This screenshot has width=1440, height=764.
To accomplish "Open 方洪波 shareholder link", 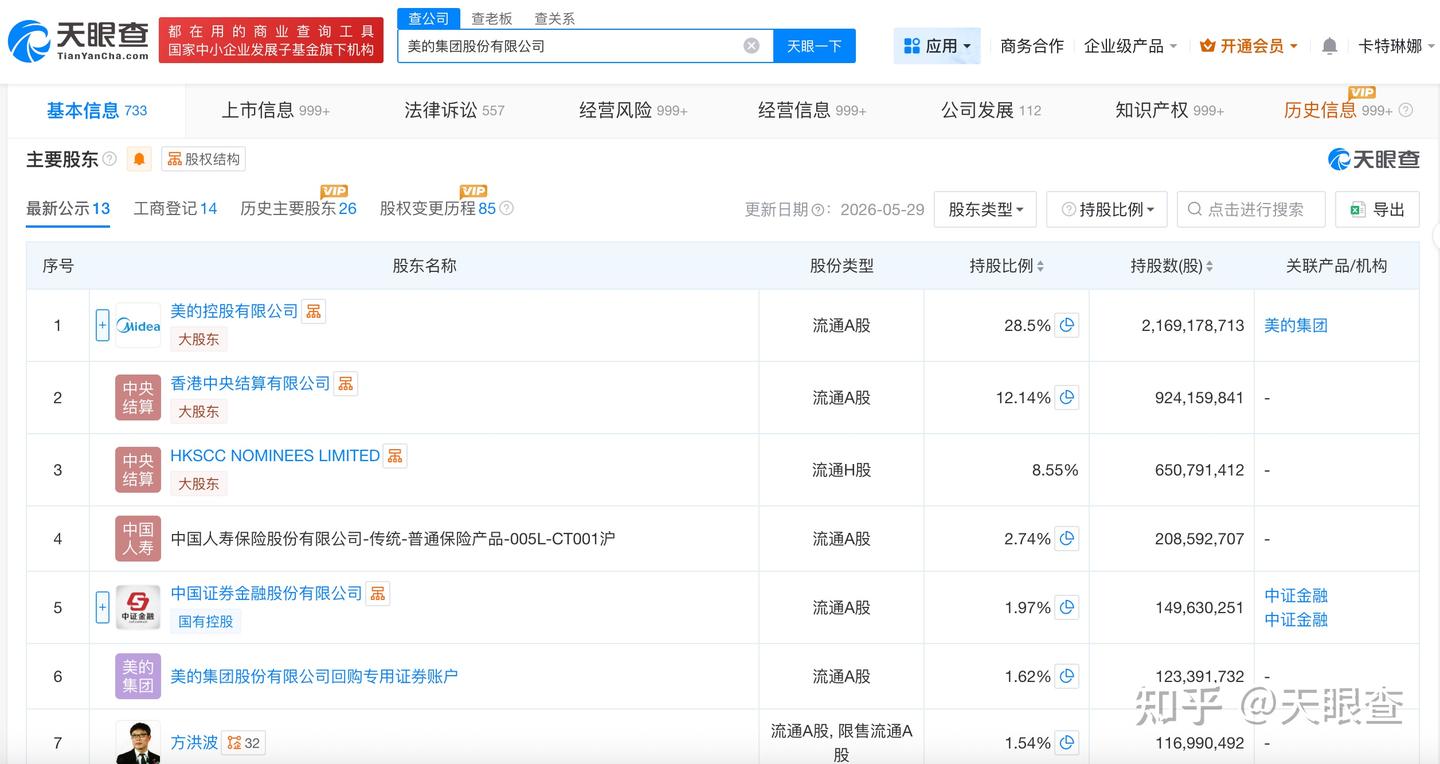I will pyautogui.click(x=194, y=742).
